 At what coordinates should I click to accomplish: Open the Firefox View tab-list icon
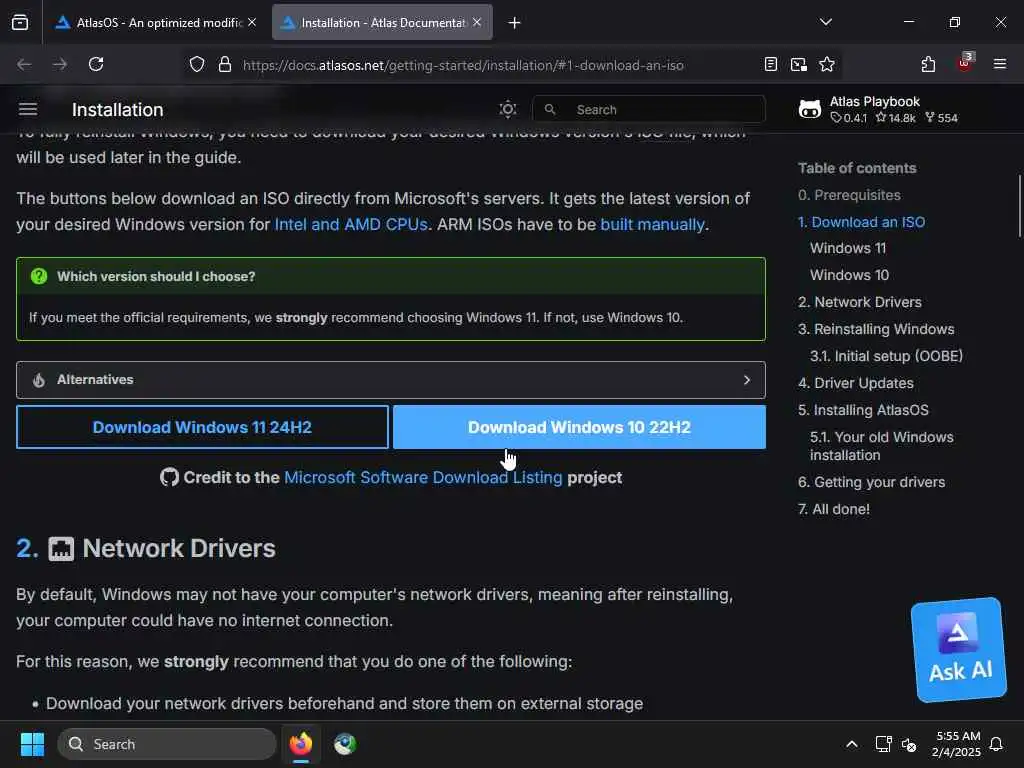(20, 22)
